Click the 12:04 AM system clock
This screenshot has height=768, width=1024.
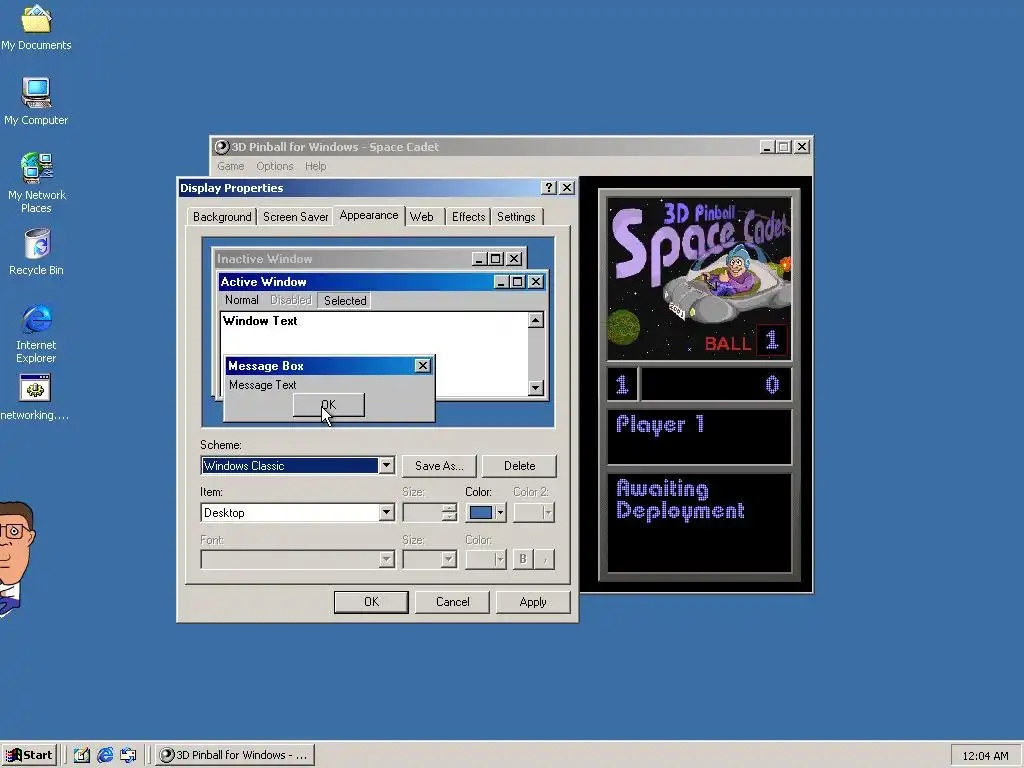point(985,756)
